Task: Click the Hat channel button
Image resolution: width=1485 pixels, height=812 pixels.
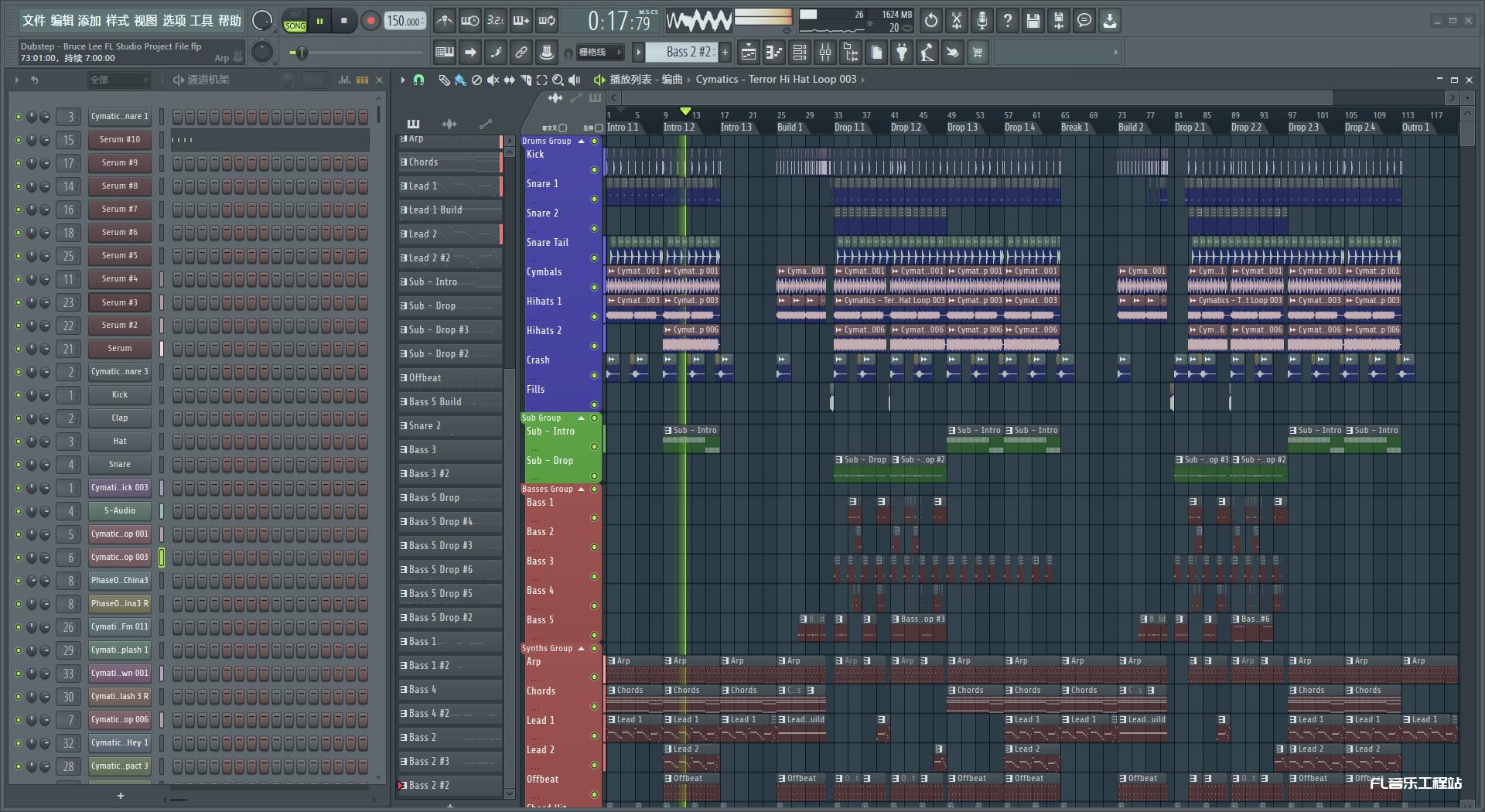Action: 119,442
